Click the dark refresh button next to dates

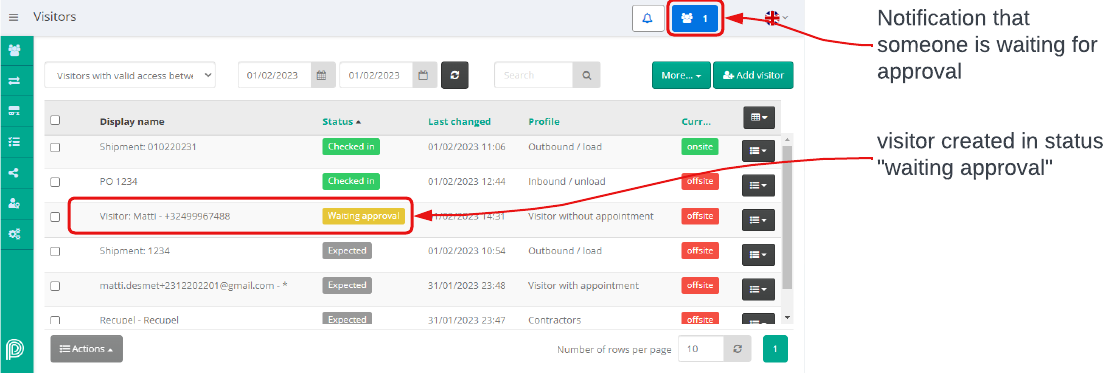(455, 75)
